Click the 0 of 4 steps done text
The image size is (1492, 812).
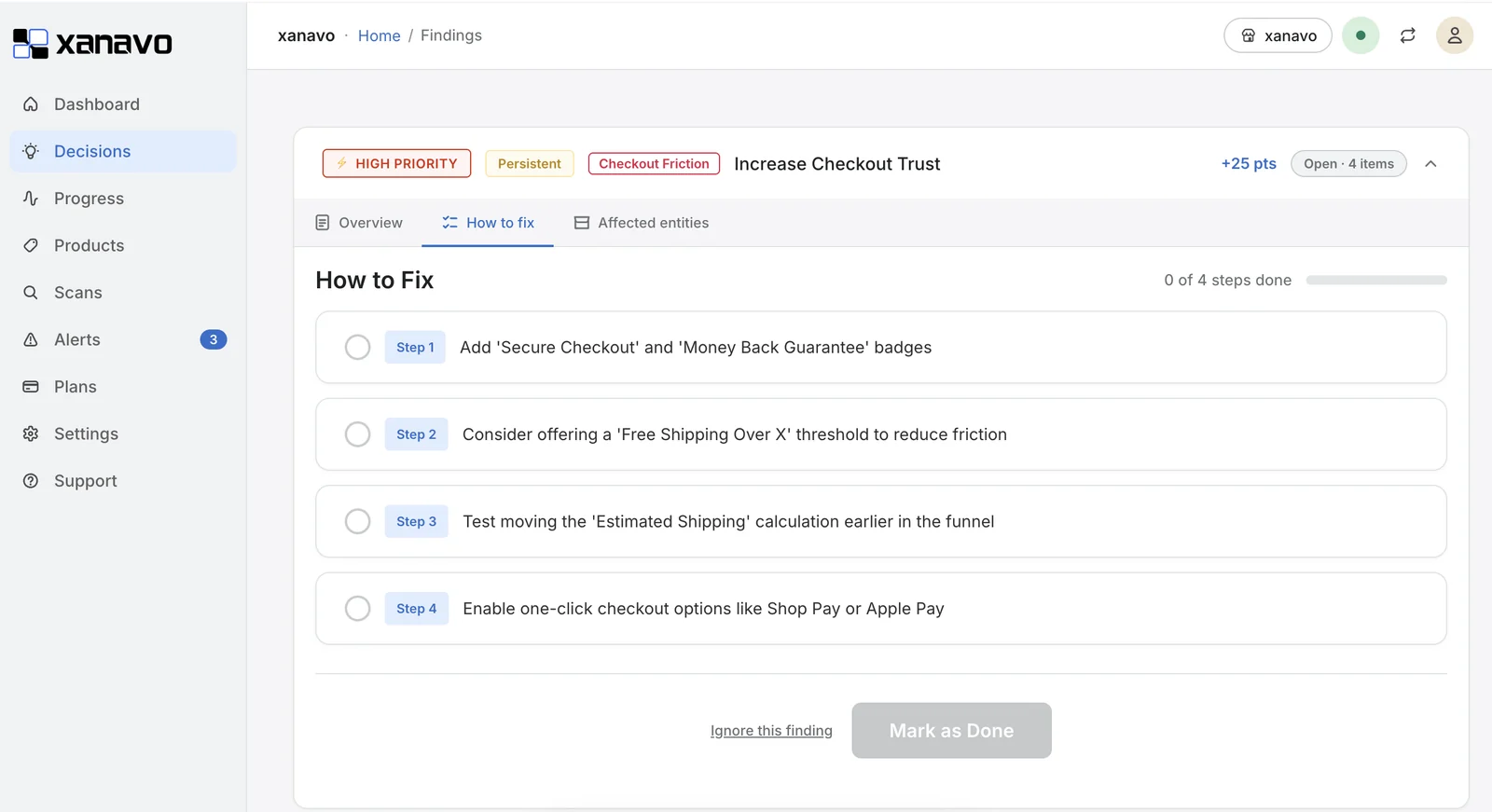click(x=1228, y=280)
